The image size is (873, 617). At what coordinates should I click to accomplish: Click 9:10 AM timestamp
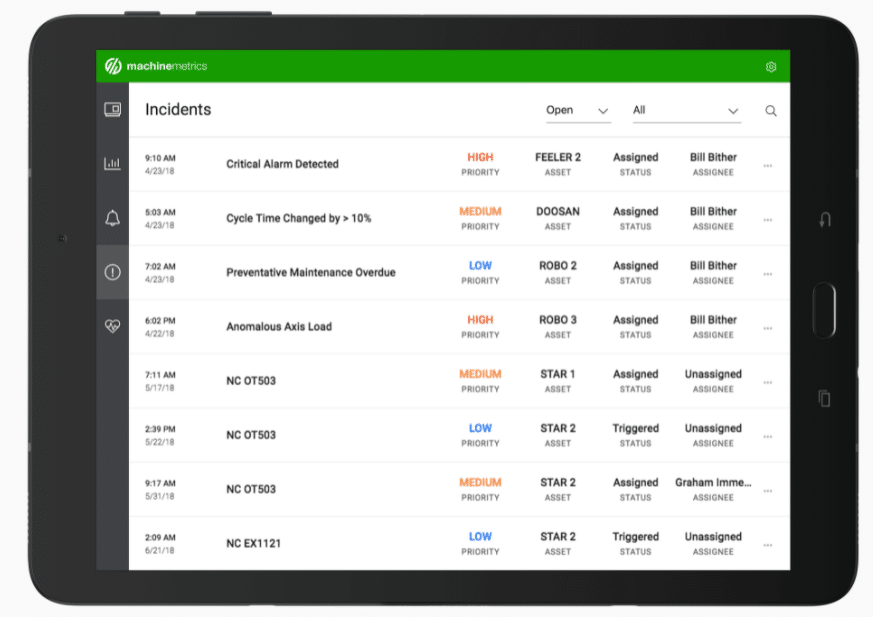[x=160, y=158]
